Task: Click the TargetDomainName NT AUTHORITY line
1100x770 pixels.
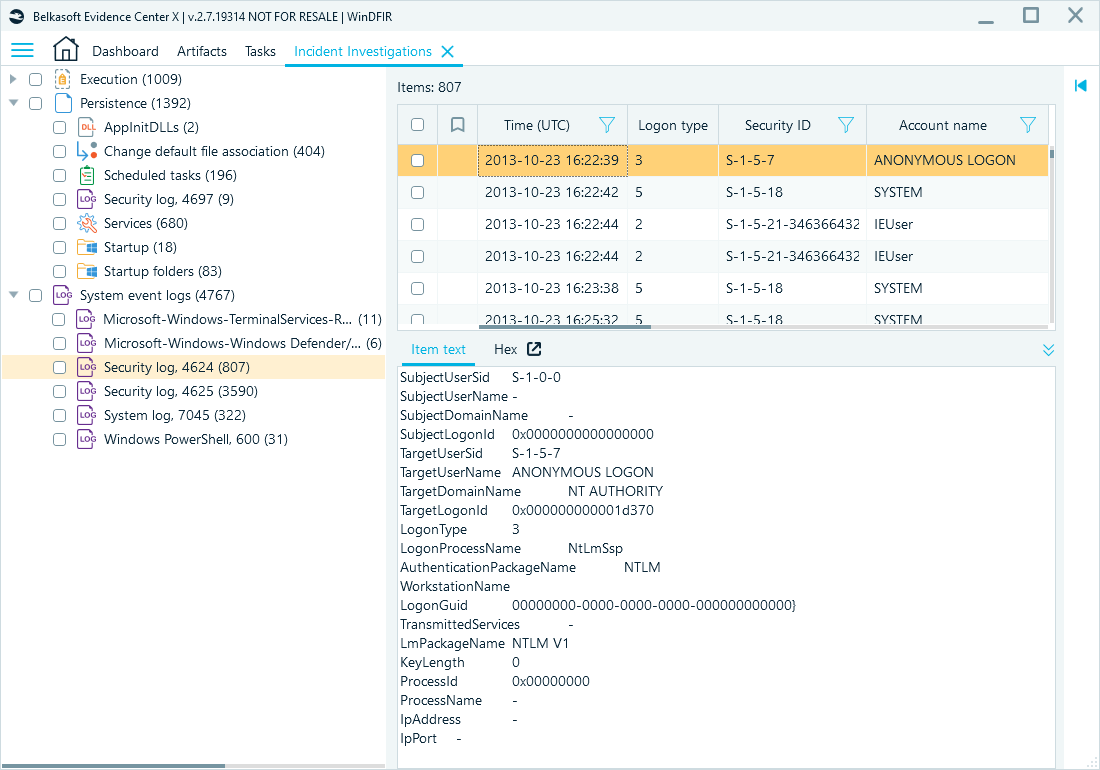Action: pos(531,491)
